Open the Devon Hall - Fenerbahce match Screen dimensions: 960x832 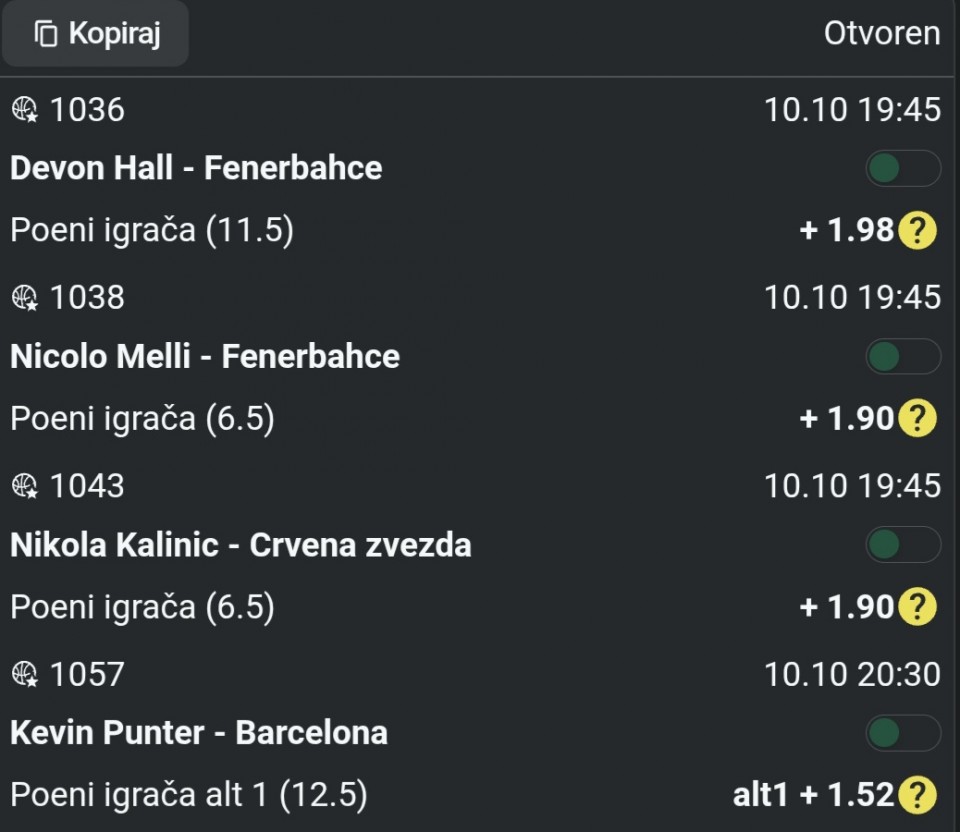coord(196,168)
